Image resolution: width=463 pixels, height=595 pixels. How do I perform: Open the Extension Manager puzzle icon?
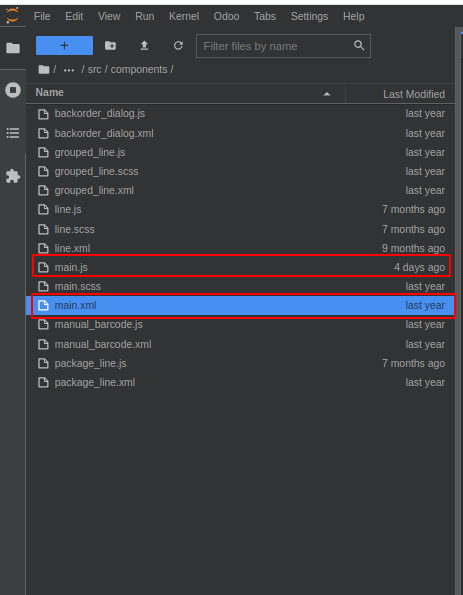[x=13, y=176]
